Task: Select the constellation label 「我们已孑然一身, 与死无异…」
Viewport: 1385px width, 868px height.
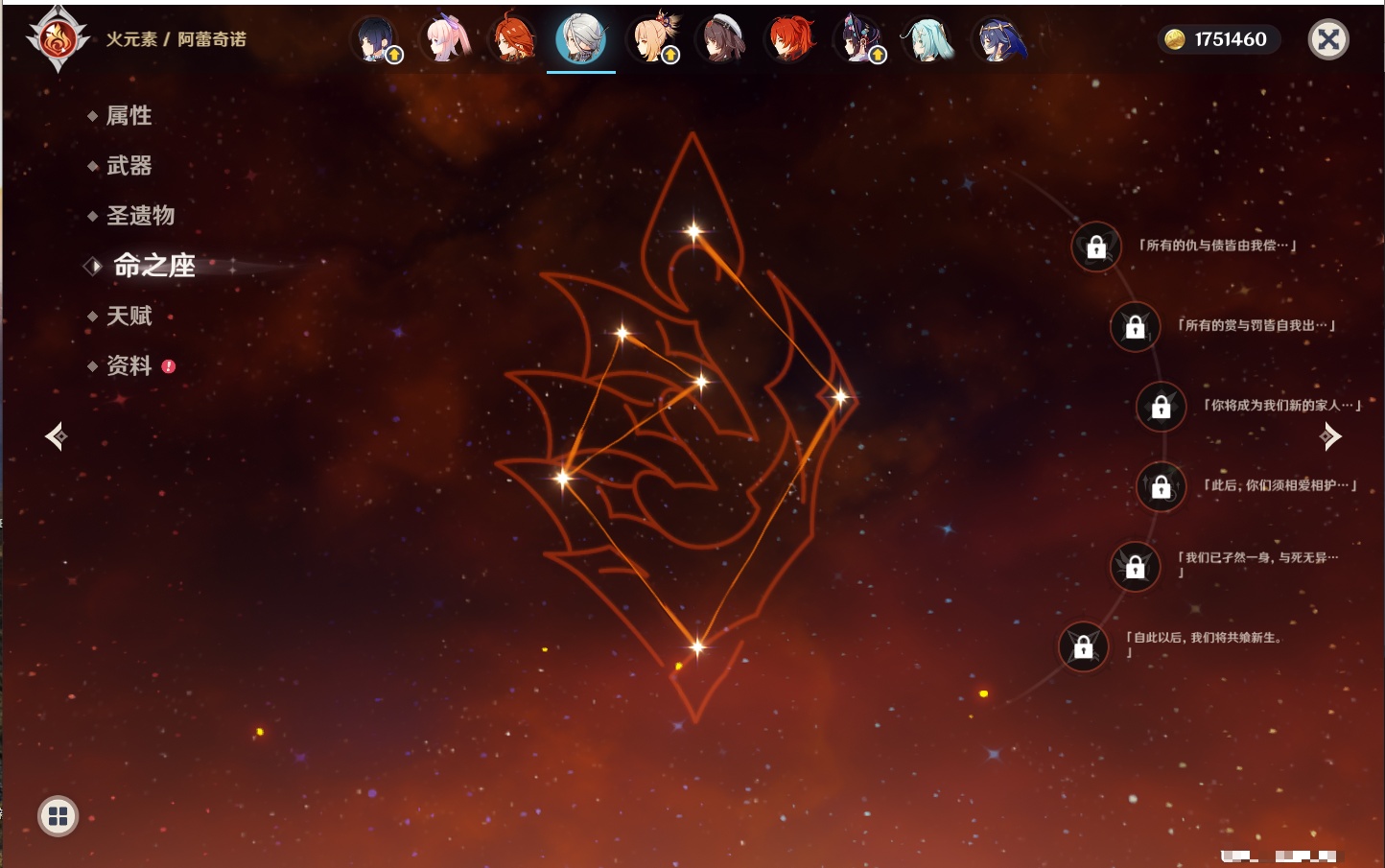Action: point(1257,564)
